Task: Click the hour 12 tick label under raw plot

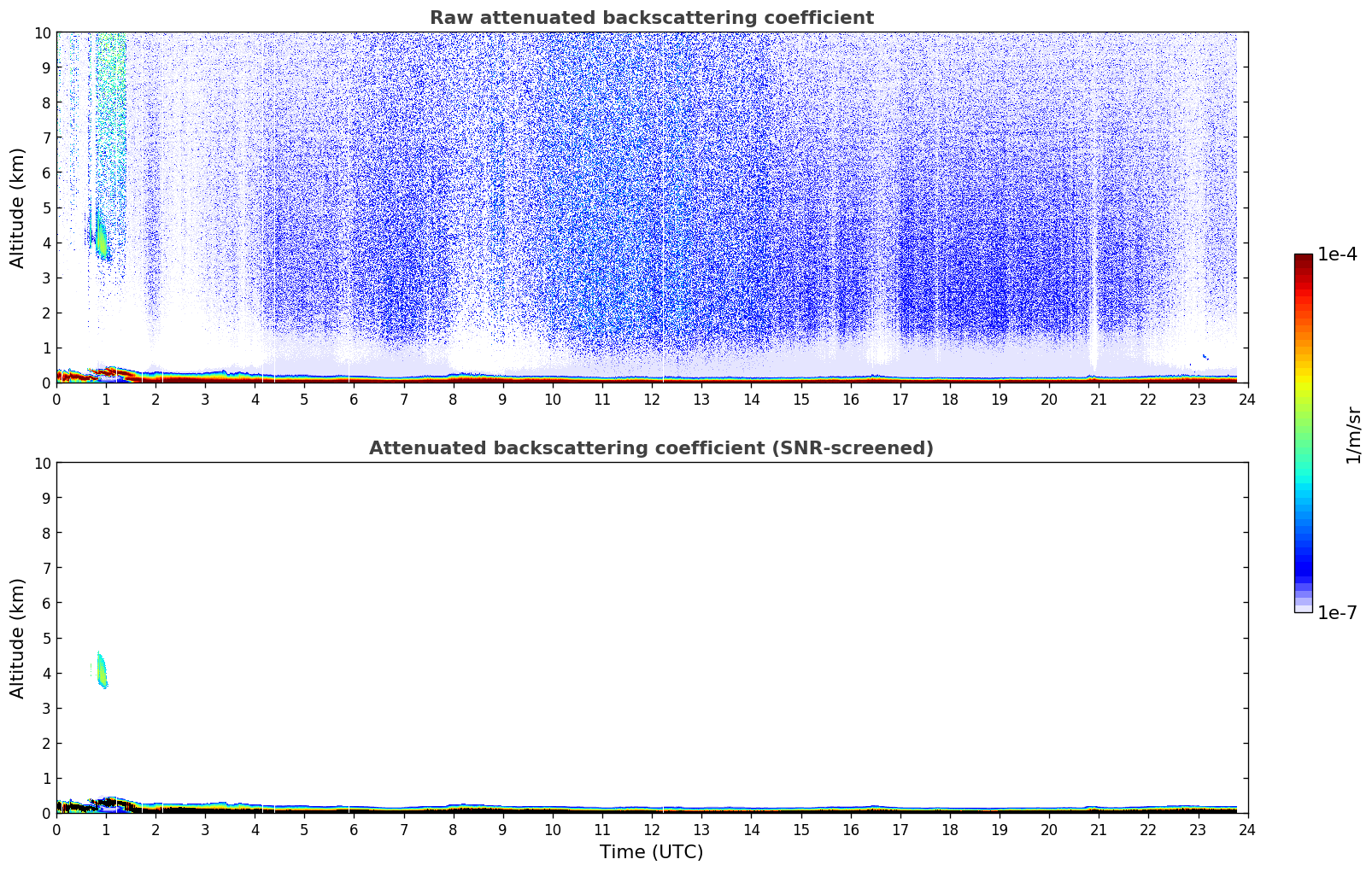Action: coord(652,400)
